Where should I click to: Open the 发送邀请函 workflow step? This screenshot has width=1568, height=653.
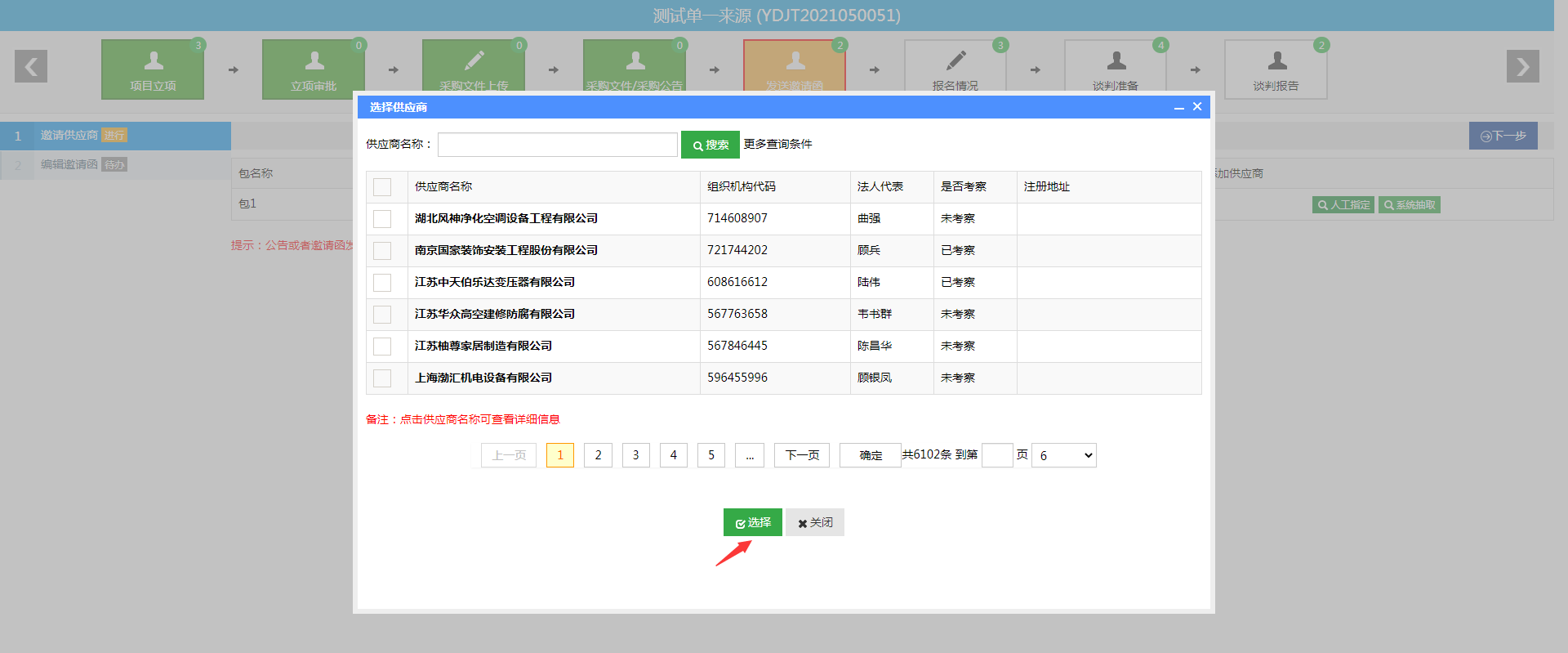[795, 65]
